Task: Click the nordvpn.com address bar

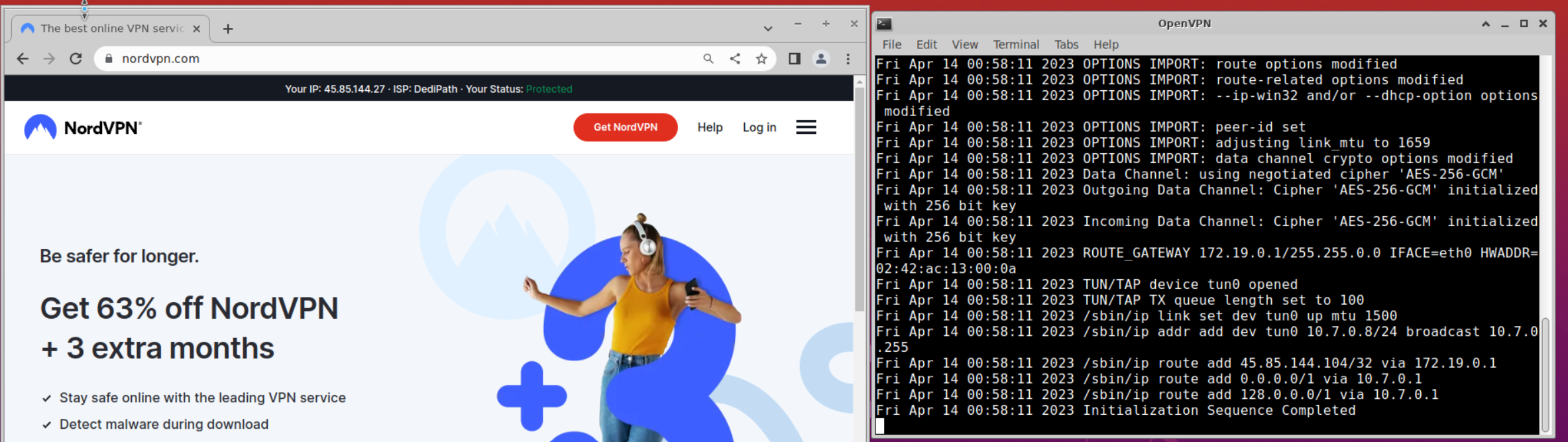Action: (398, 59)
